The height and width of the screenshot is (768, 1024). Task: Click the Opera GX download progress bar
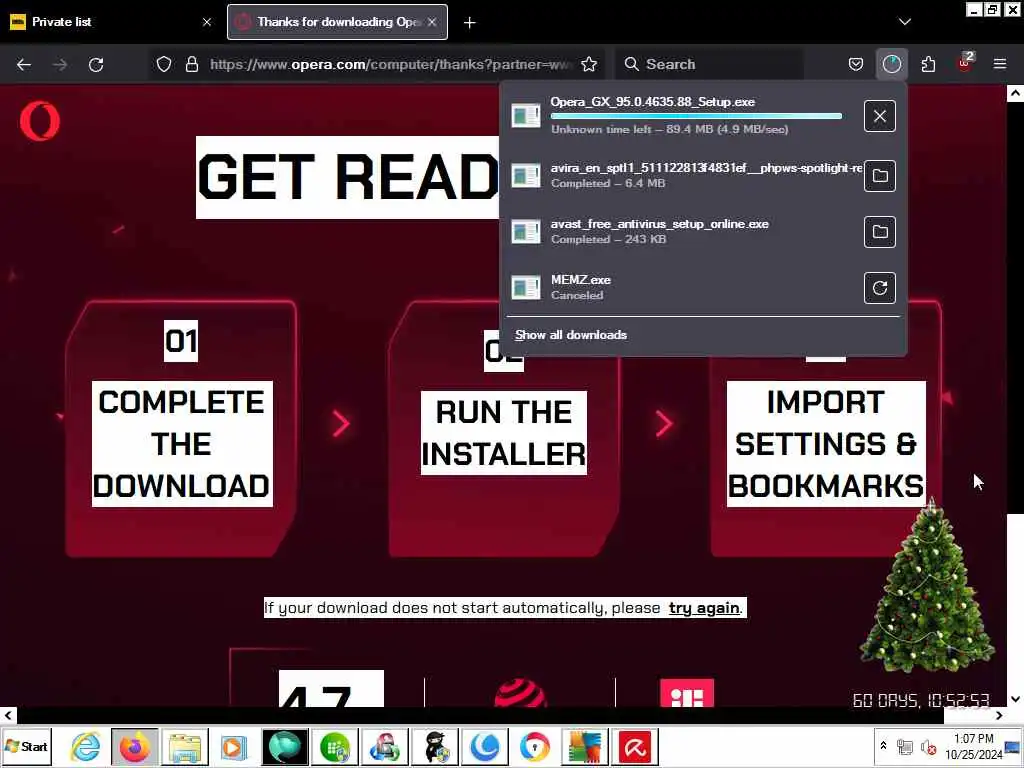696,116
